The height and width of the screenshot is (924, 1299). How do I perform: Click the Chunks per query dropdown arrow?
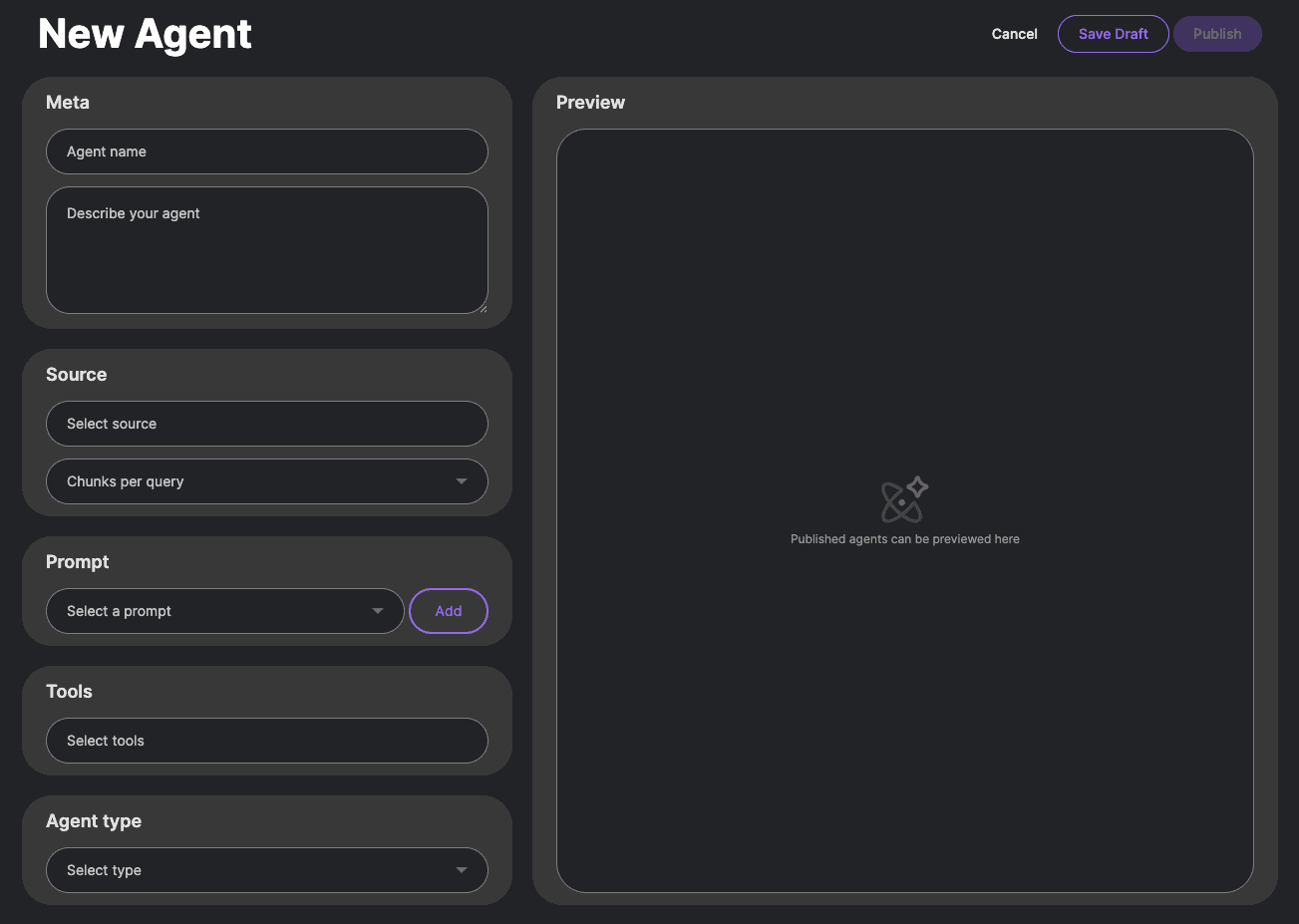pos(462,481)
